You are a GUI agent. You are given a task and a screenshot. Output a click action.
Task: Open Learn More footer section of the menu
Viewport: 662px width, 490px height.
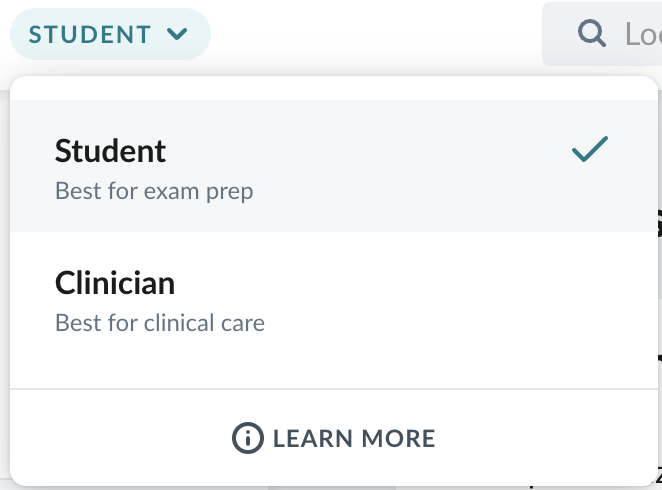[x=334, y=438]
